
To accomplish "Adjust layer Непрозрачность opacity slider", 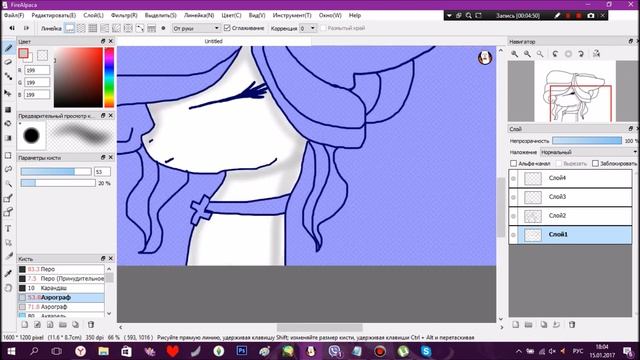I will pos(587,140).
